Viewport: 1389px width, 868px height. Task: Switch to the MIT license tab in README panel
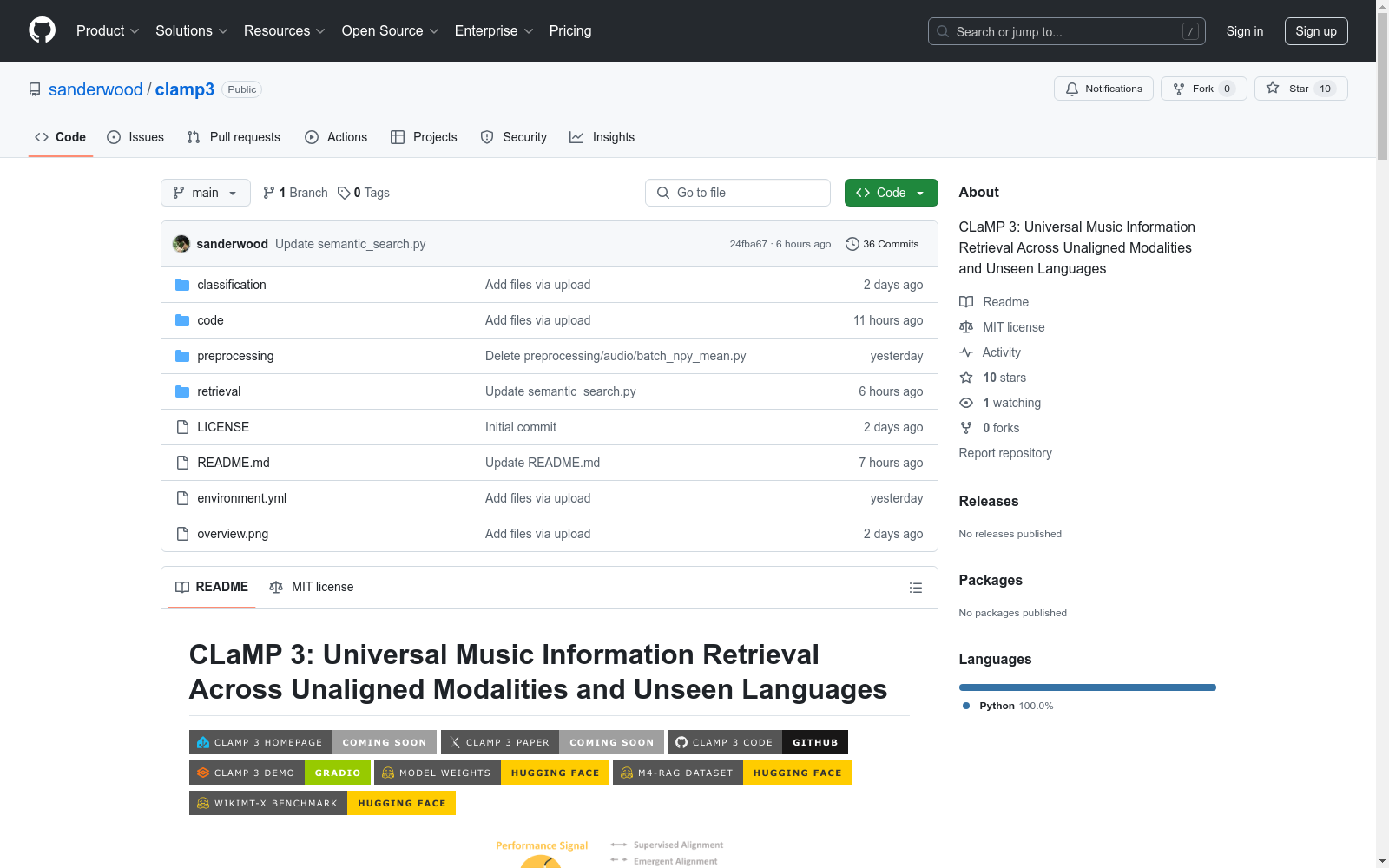click(312, 587)
